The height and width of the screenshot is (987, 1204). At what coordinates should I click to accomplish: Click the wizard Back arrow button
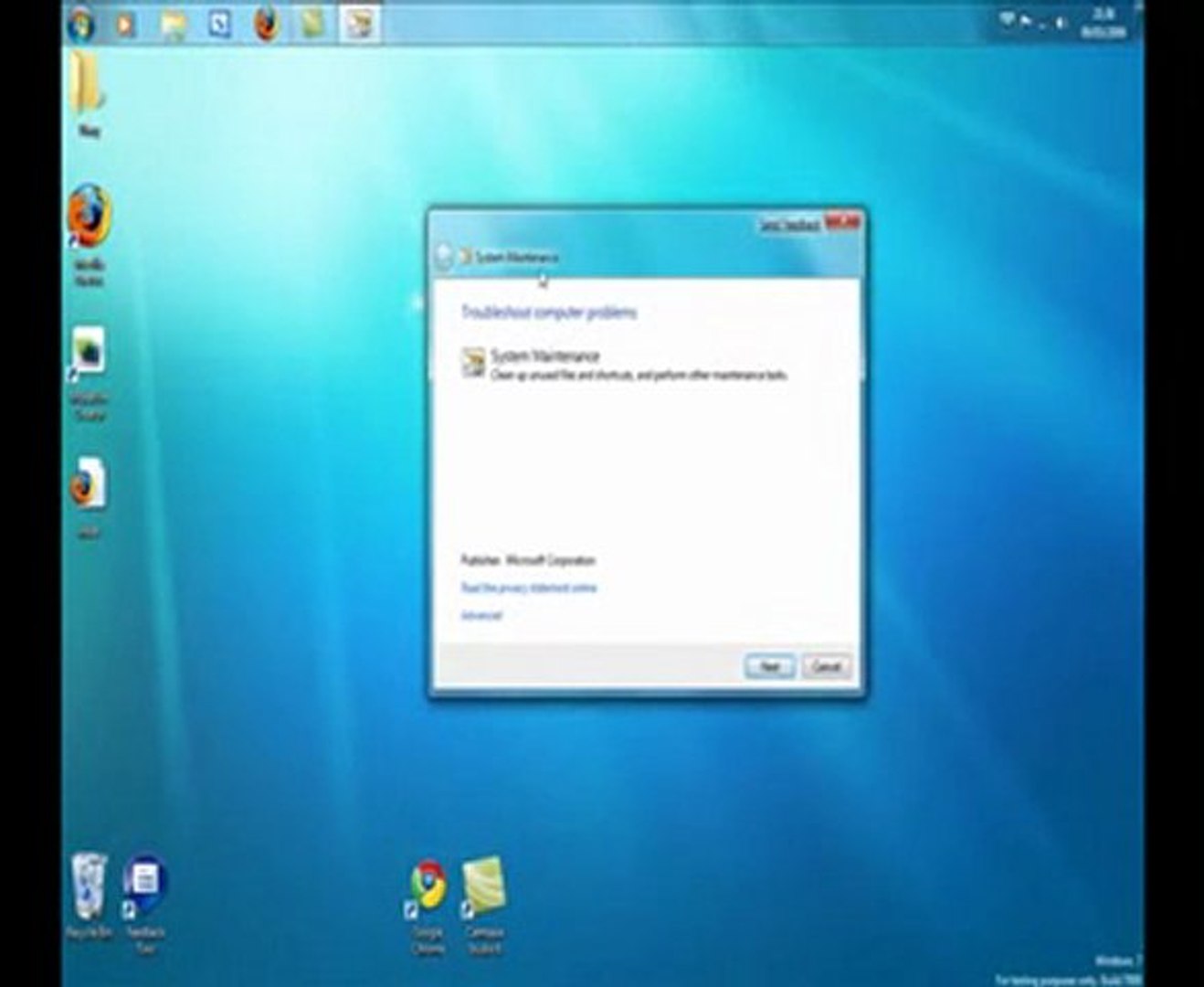point(443,257)
